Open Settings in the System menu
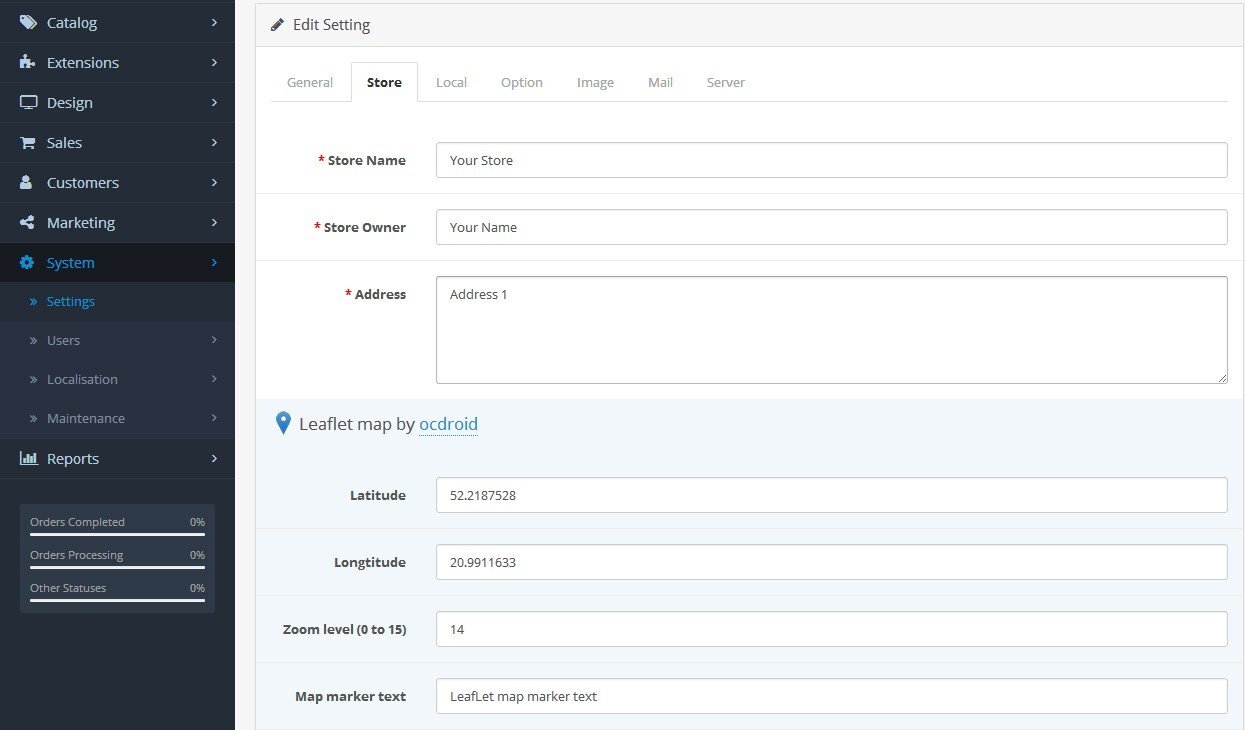The image size is (1245, 730). [70, 301]
